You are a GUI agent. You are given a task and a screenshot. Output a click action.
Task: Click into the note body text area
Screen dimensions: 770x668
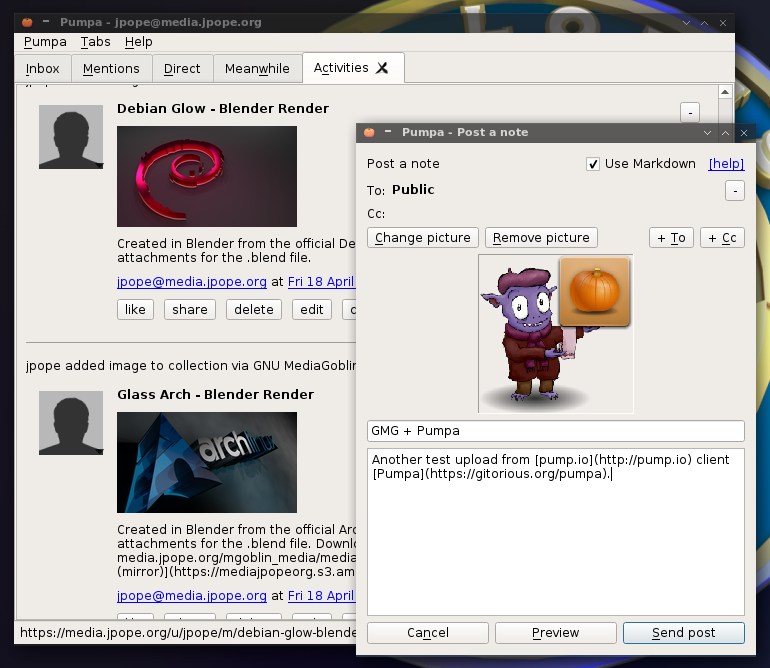(x=556, y=532)
